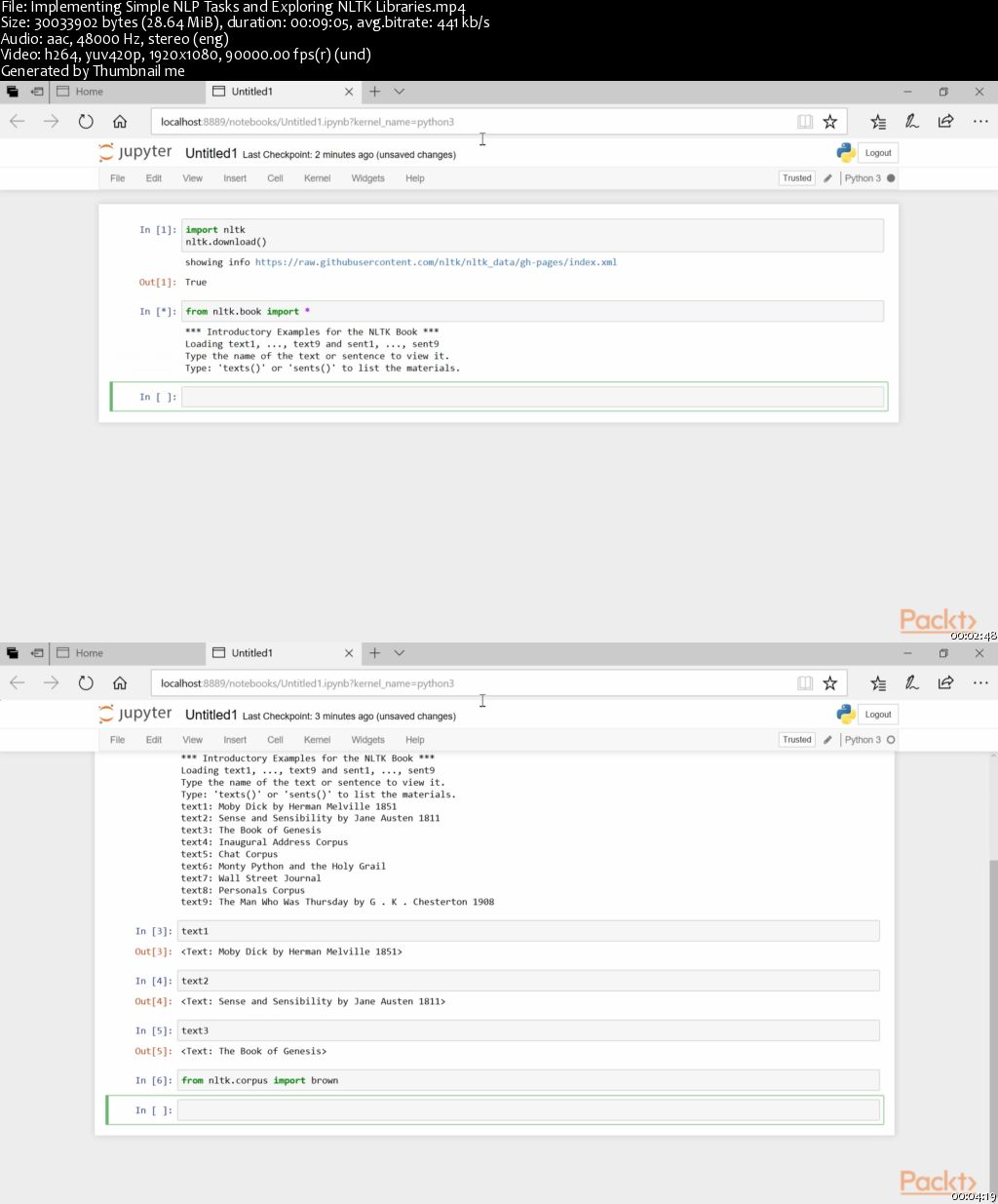998x1204 pixels.
Task: Click the back arrow in the 00:02:48 frame
Action: click(x=18, y=122)
